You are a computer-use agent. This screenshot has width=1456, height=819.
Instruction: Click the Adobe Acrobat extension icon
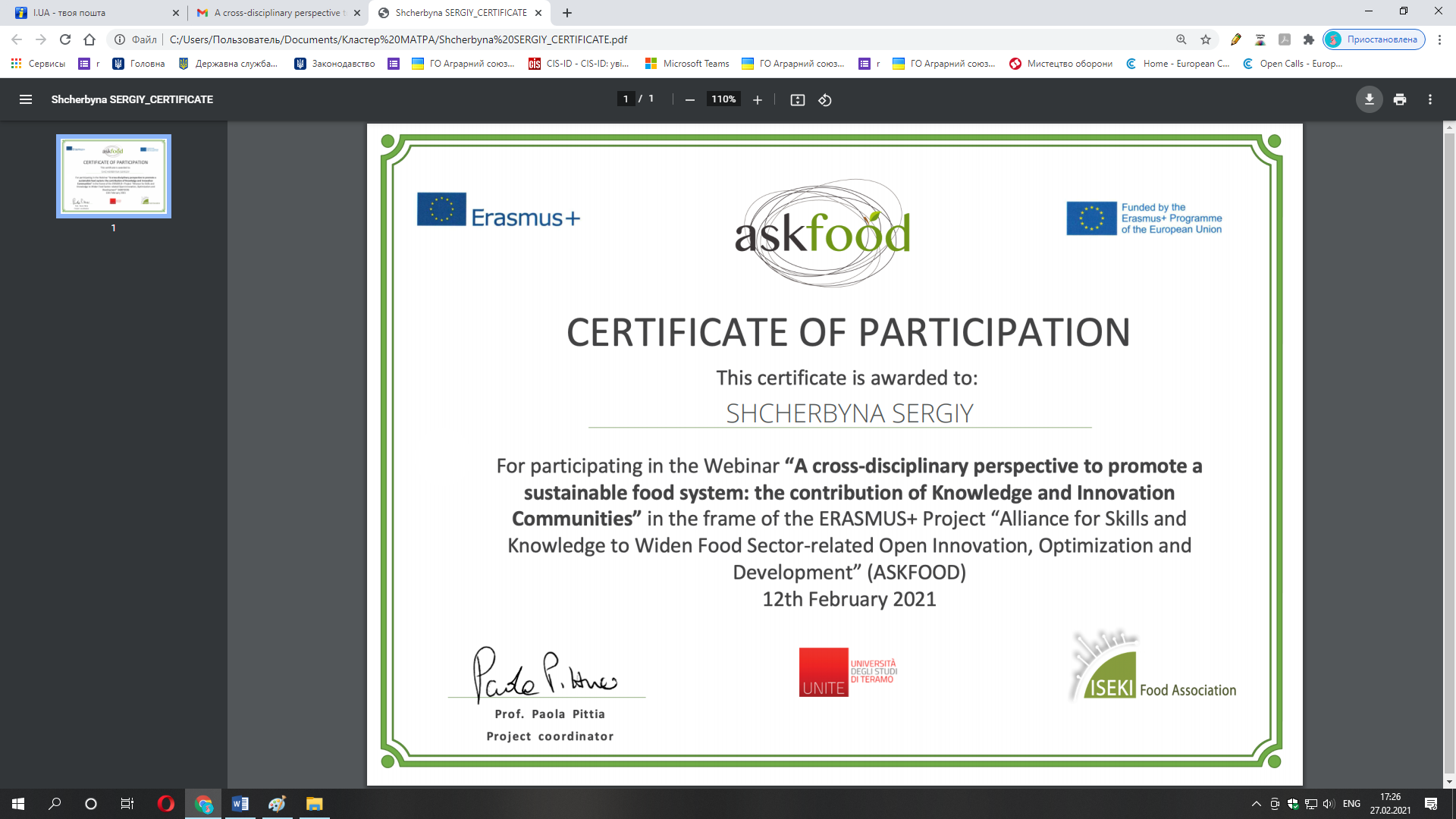[1285, 39]
